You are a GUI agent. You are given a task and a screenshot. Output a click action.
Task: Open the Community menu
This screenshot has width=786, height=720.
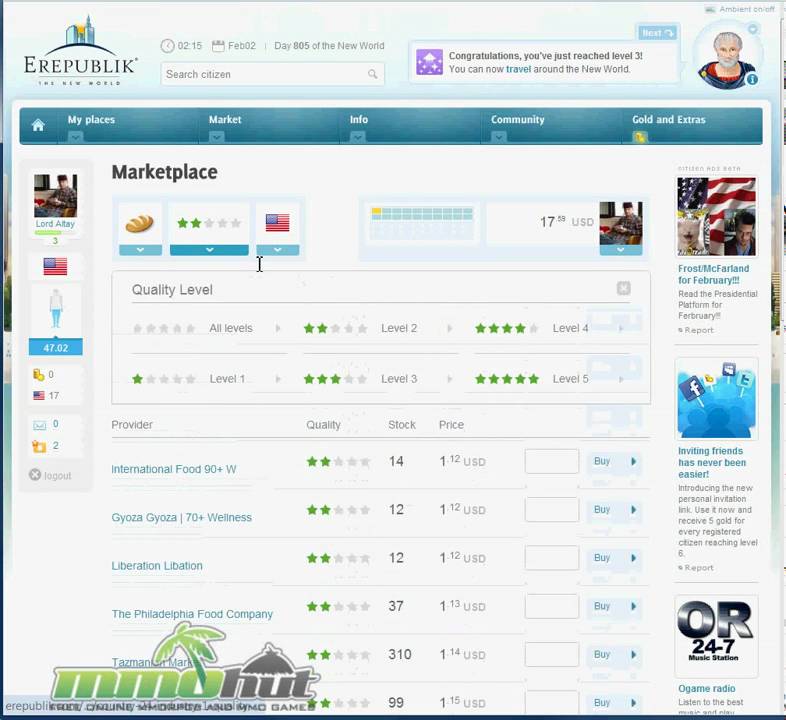click(517, 120)
